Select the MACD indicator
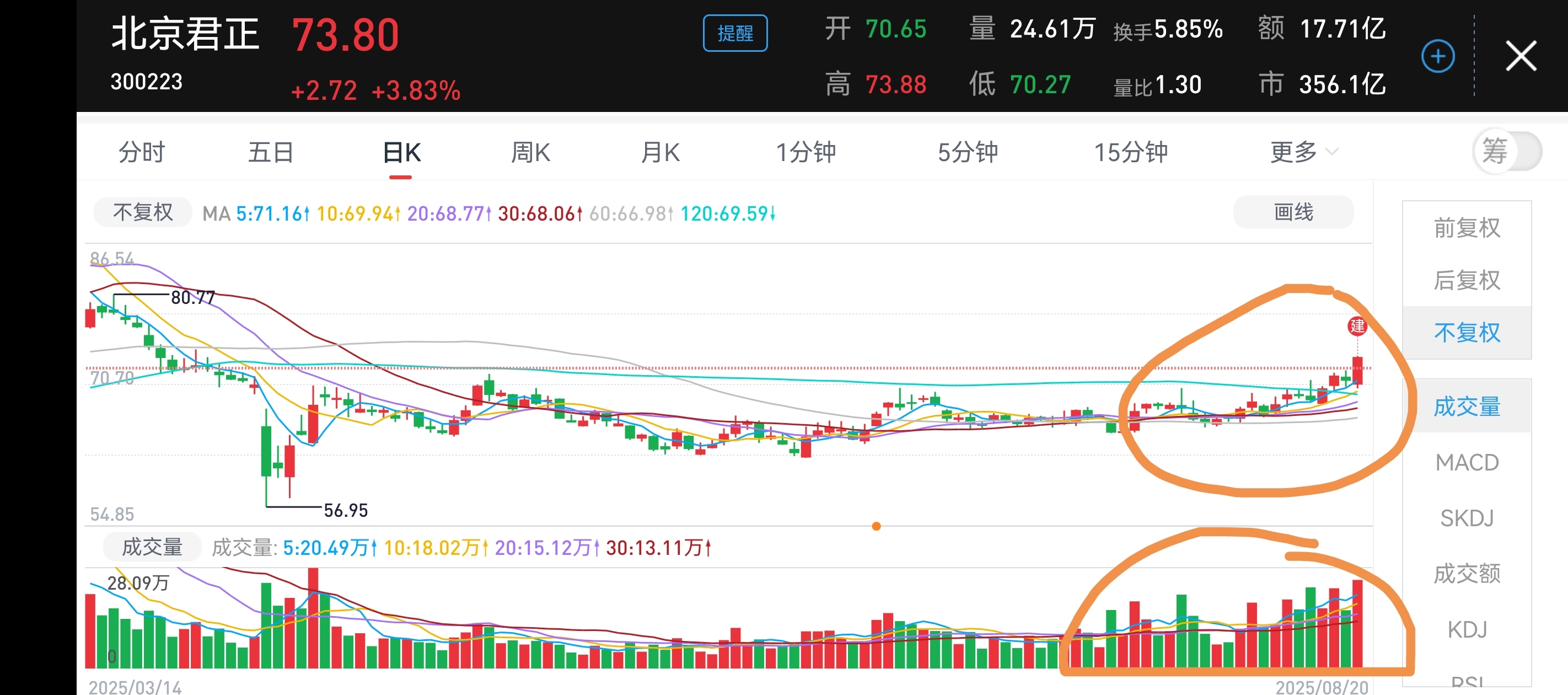 pos(1467,462)
